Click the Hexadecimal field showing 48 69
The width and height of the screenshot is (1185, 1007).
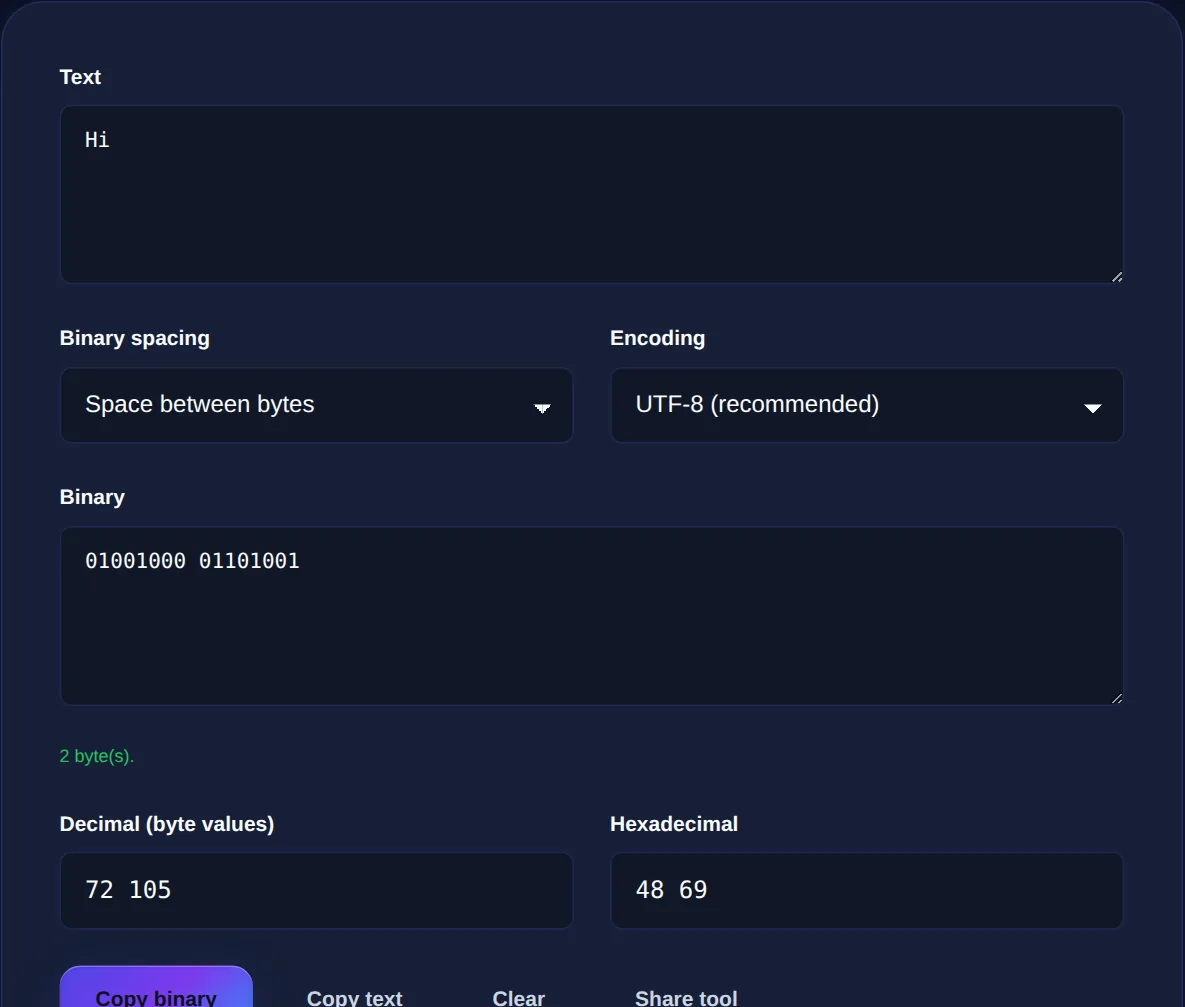[867, 891]
